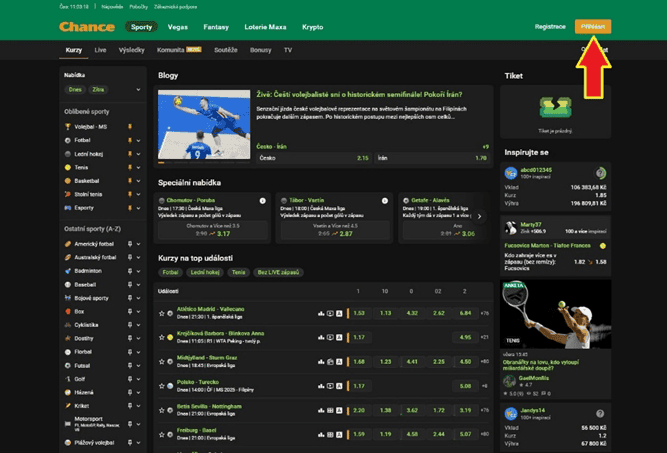Image resolution: width=667 pixels, height=453 pixels.
Task: Click info icon on Tábor - Vsetín card
Action: (x=385, y=201)
